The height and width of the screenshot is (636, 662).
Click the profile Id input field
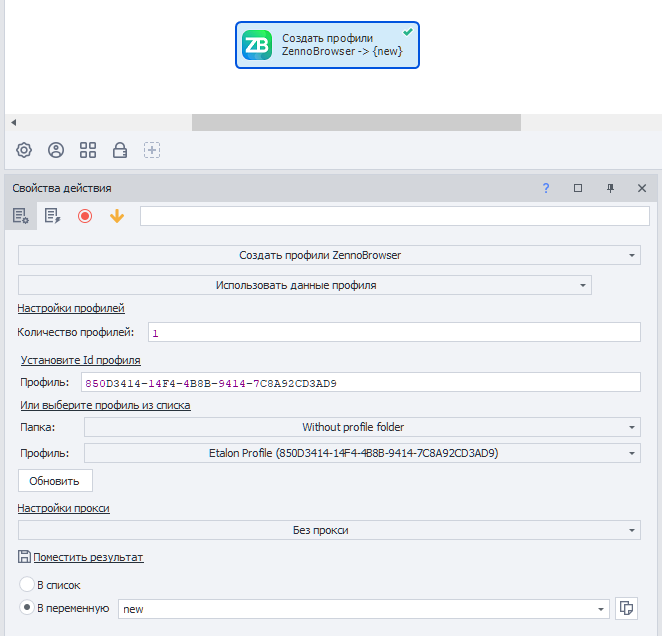(361, 382)
